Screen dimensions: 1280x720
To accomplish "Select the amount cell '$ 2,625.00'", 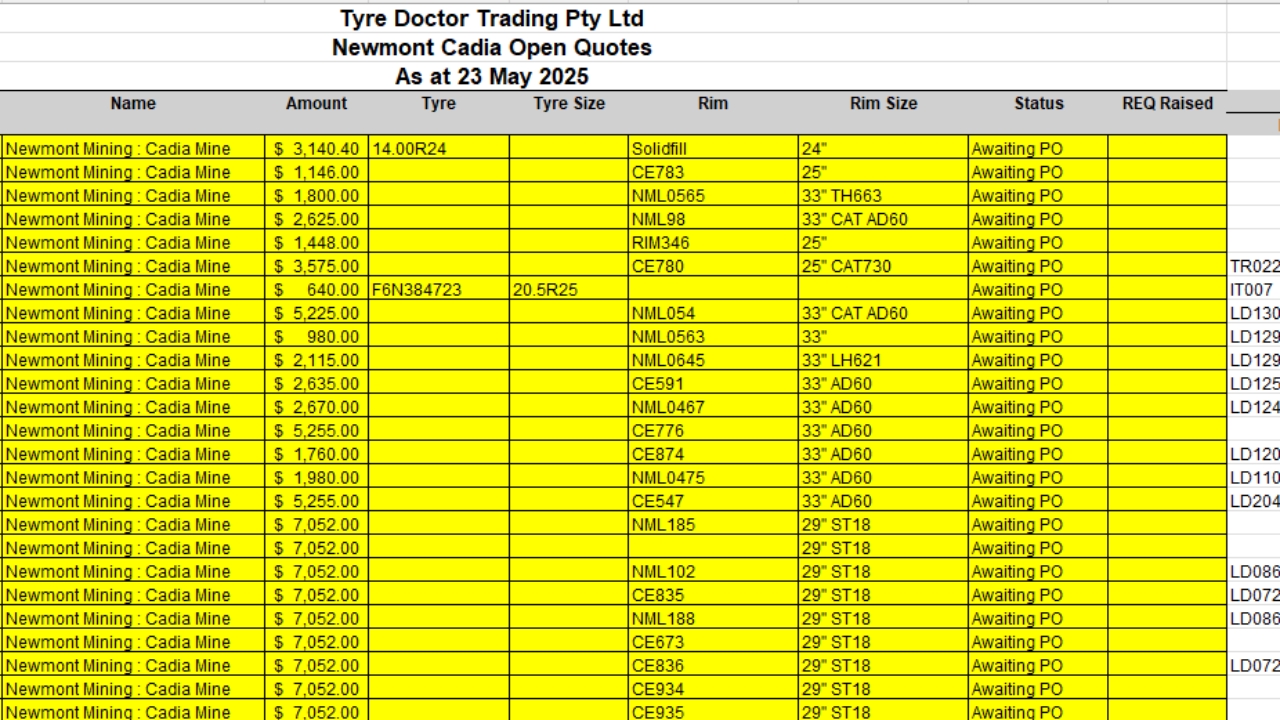I will [x=317, y=219].
